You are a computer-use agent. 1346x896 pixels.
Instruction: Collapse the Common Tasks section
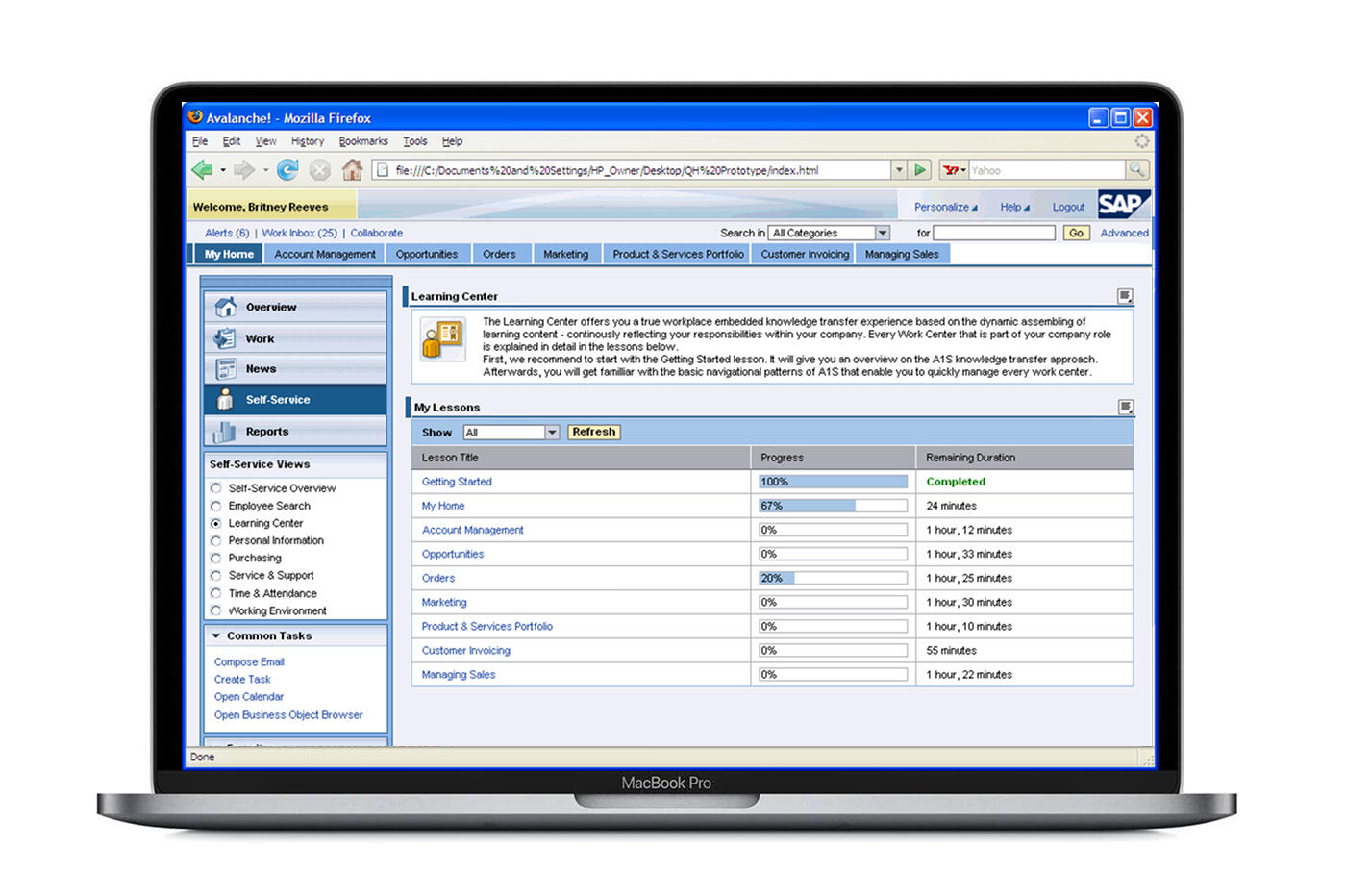pyautogui.click(x=216, y=635)
